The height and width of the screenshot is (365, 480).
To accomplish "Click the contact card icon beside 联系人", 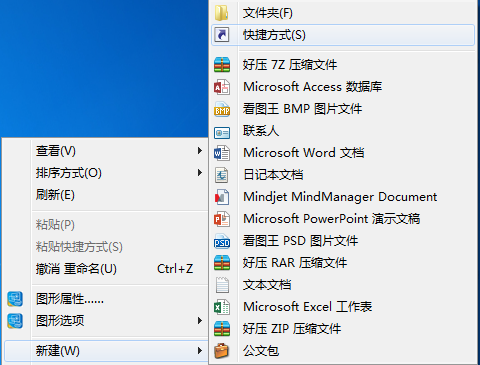I will click(222, 133).
